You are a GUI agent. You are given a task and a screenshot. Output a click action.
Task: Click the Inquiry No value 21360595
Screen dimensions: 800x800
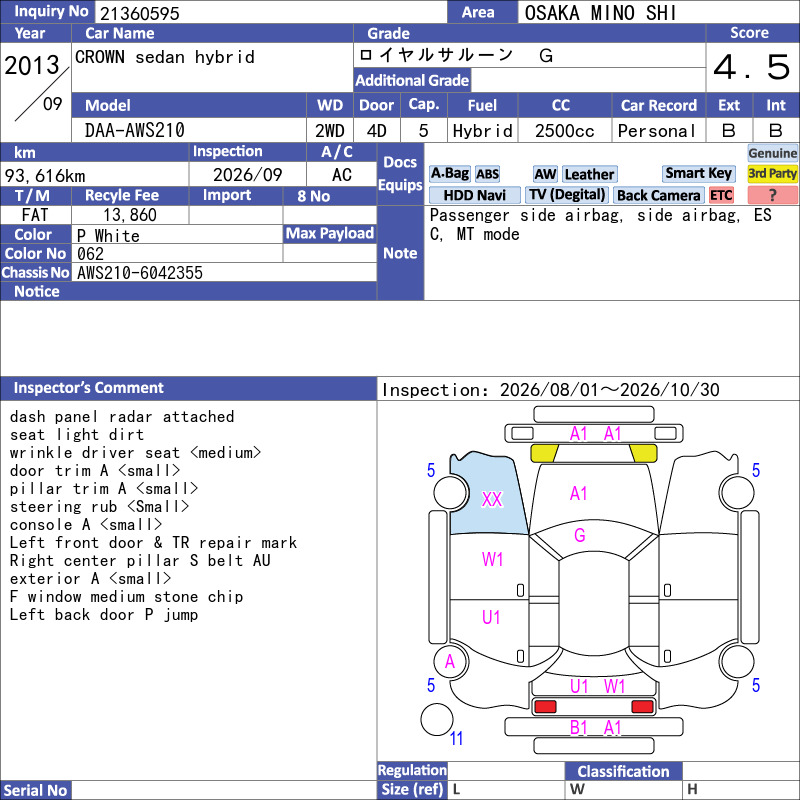140,13
